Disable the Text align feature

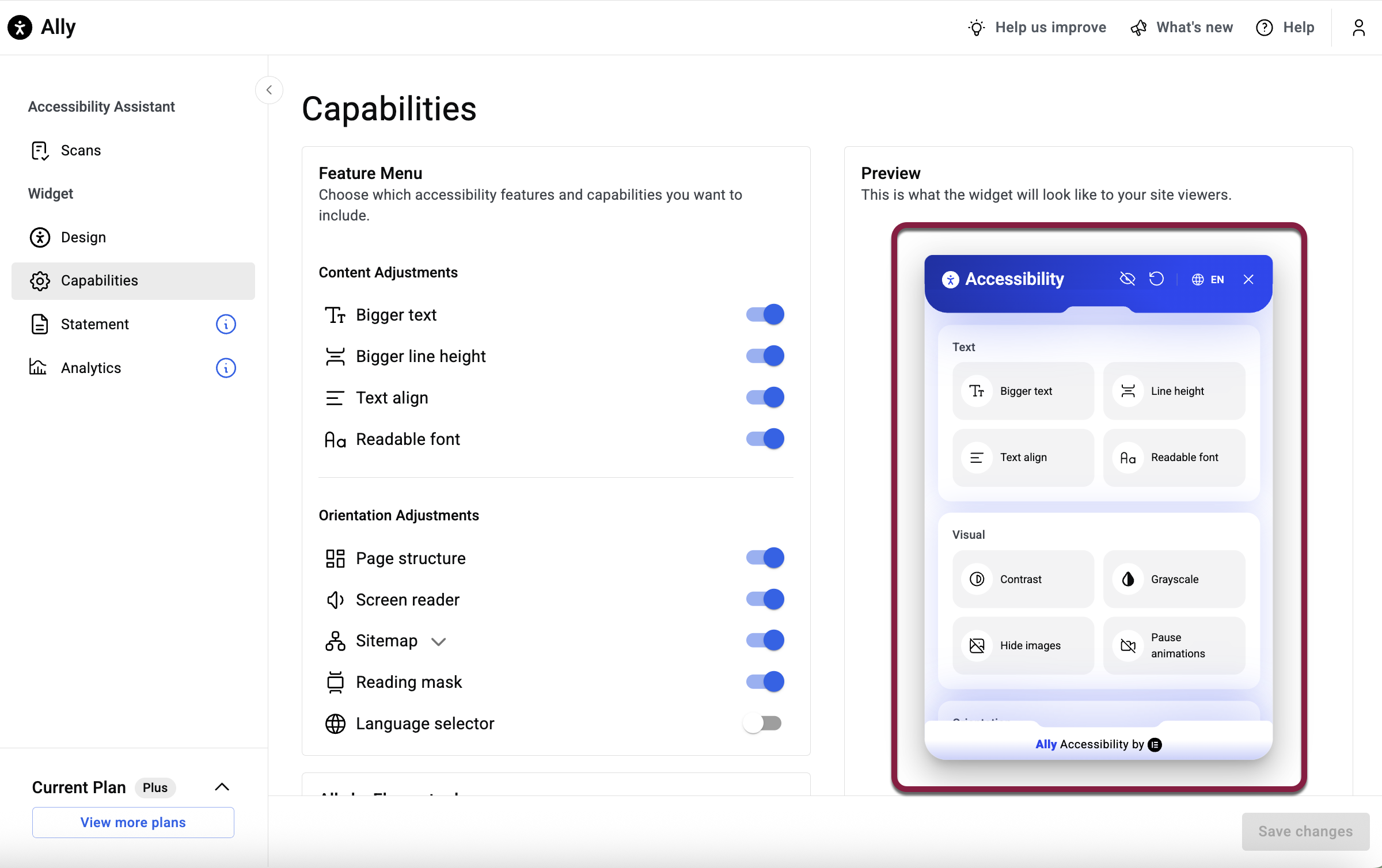765,398
